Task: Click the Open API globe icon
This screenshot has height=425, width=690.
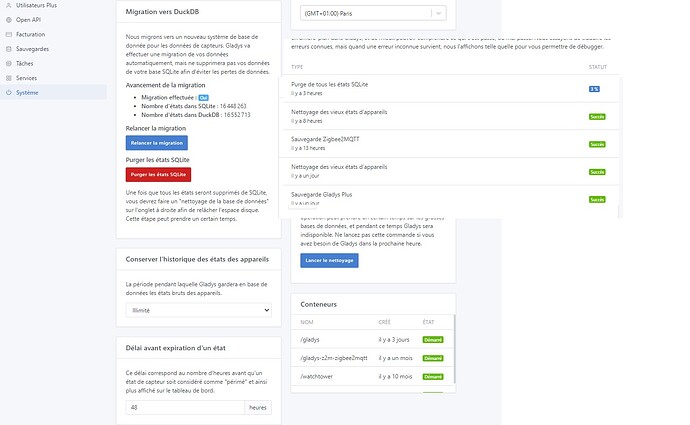Action: 8,19
